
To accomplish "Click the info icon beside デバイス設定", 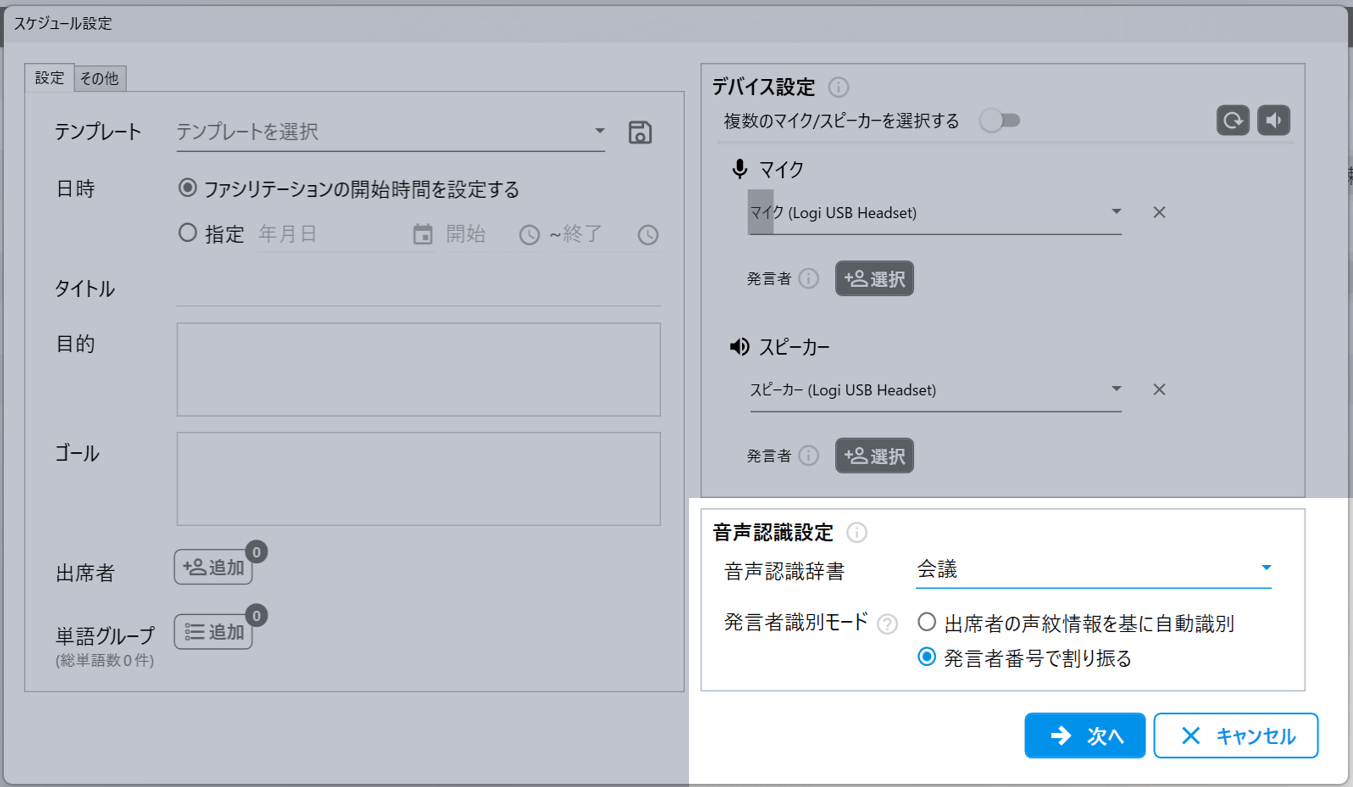I will click(x=839, y=88).
